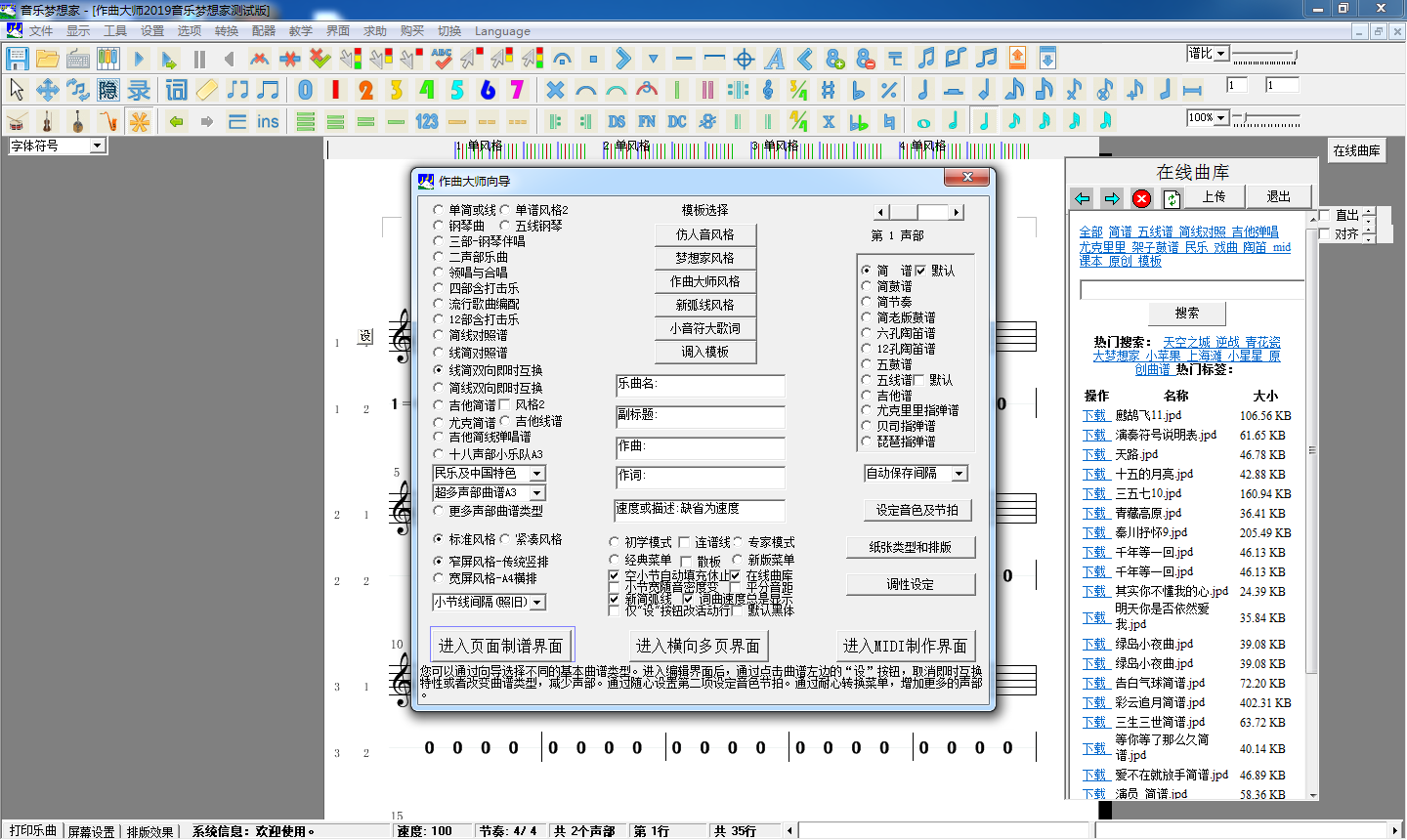Open the piano keys icon in toolbar
This screenshot has width=1407, height=840.
pyautogui.click(x=107, y=59)
